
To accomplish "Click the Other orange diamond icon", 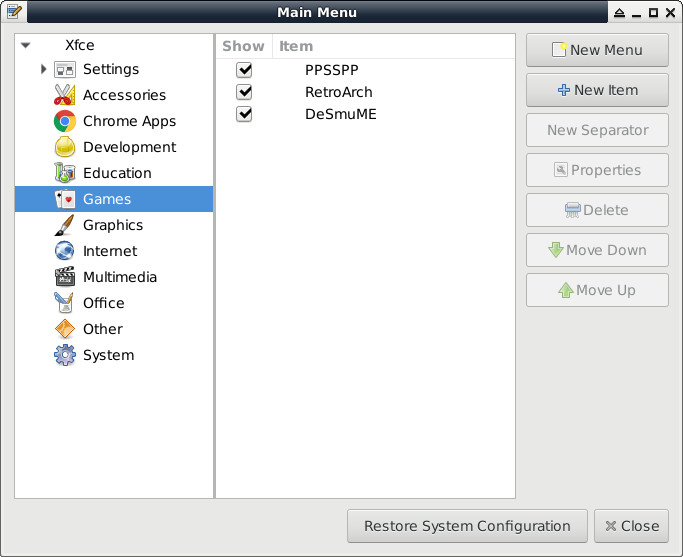I will point(64,329).
